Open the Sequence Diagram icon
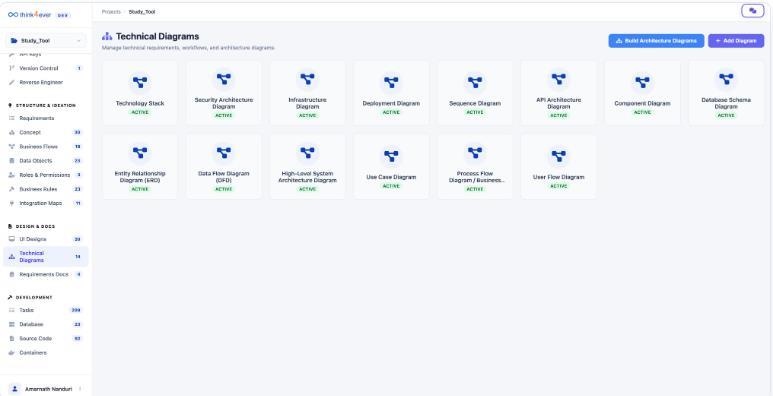 click(475, 82)
